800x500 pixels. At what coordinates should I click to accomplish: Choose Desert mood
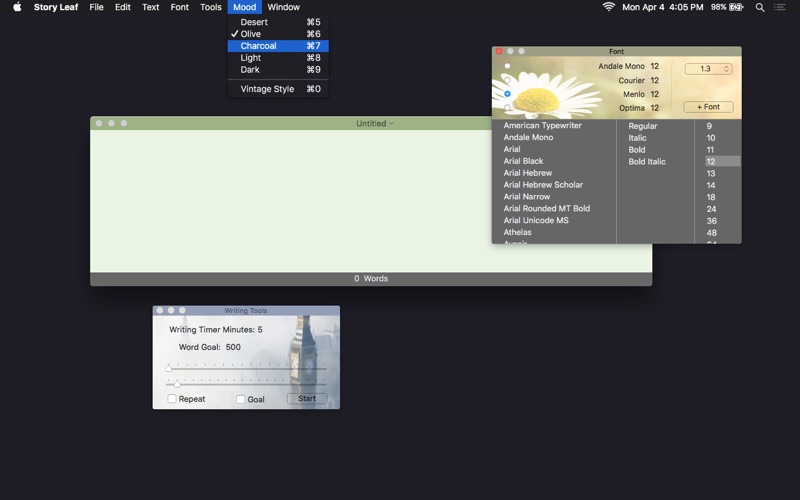coord(278,22)
